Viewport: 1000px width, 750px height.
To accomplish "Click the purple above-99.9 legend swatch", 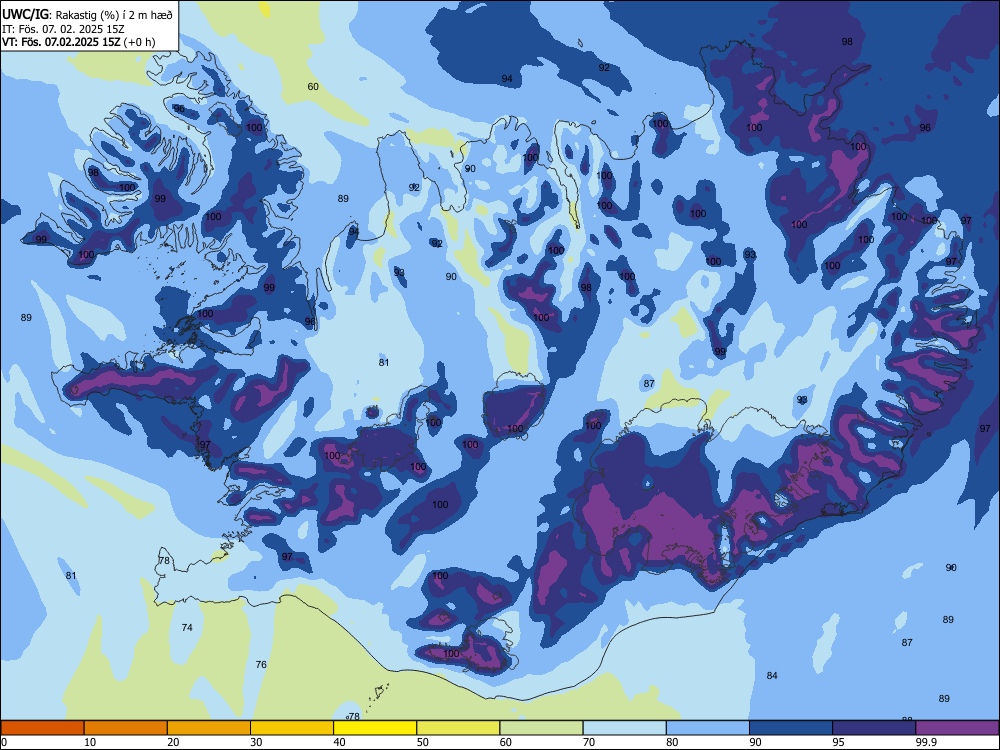I will 957,728.
